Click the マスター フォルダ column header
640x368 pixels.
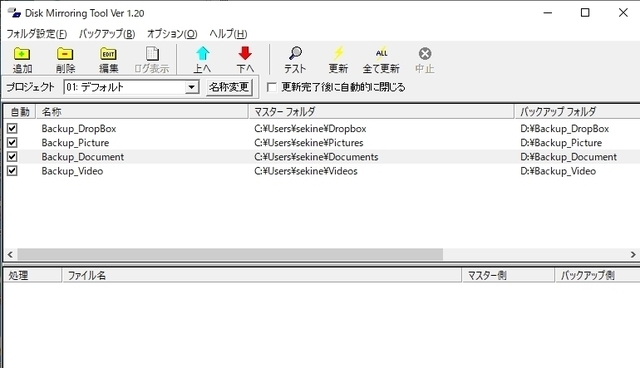[x=382, y=112]
